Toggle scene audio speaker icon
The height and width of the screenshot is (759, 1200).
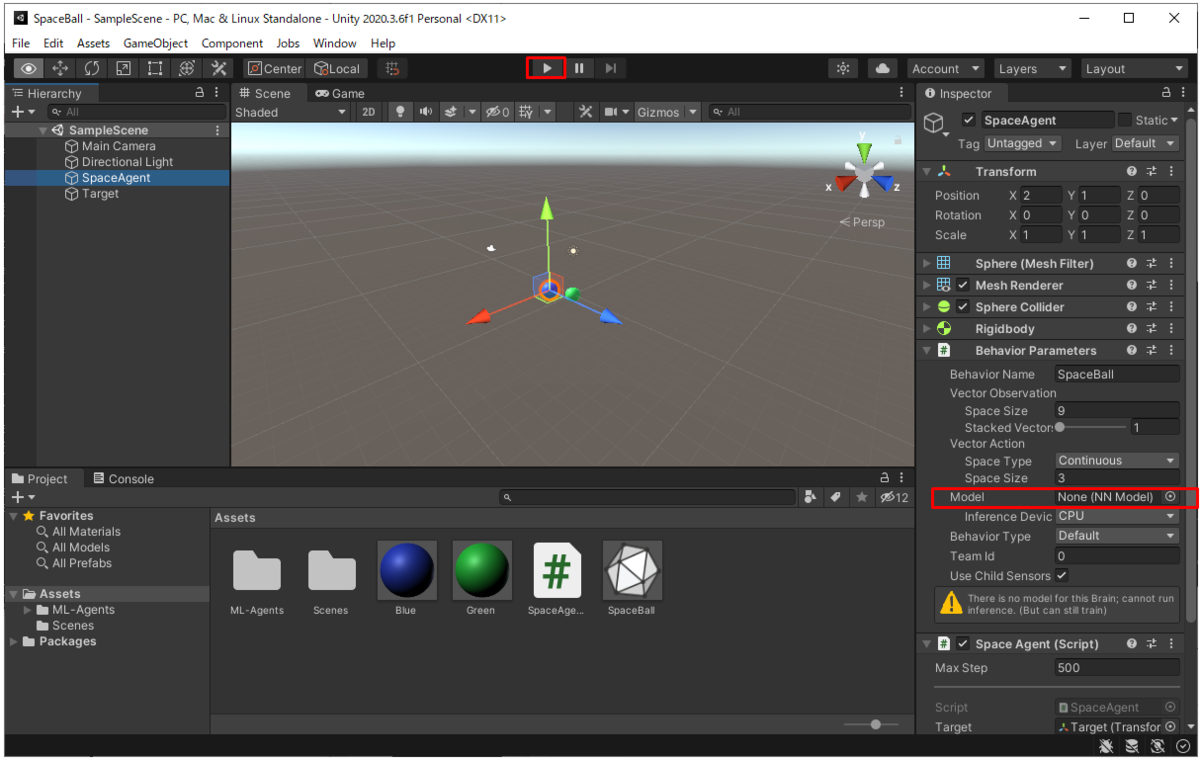(426, 112)
